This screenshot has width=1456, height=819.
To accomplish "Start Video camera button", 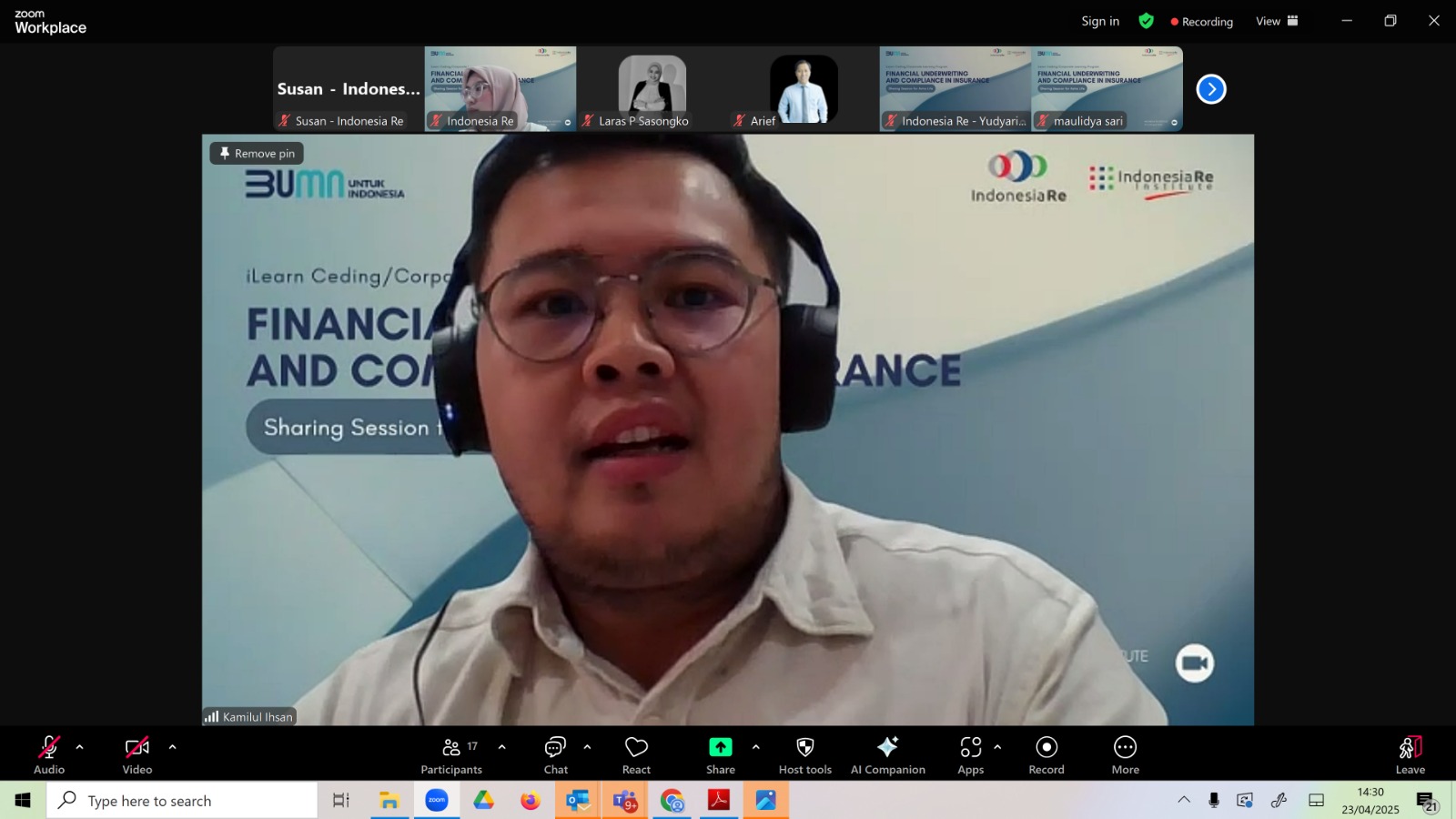I will 137,754.
